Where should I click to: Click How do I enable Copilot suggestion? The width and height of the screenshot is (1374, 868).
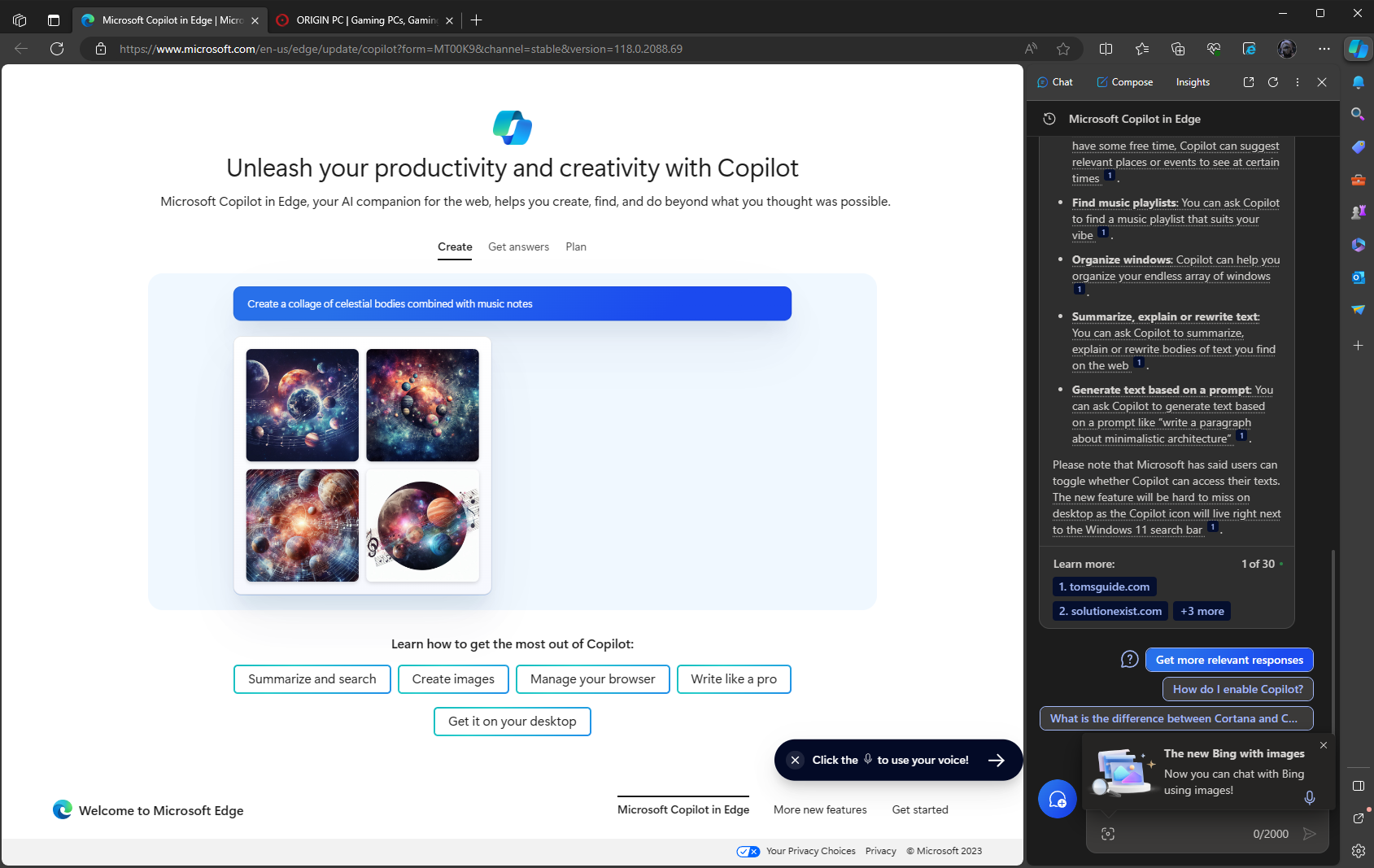click(1237, 689)
